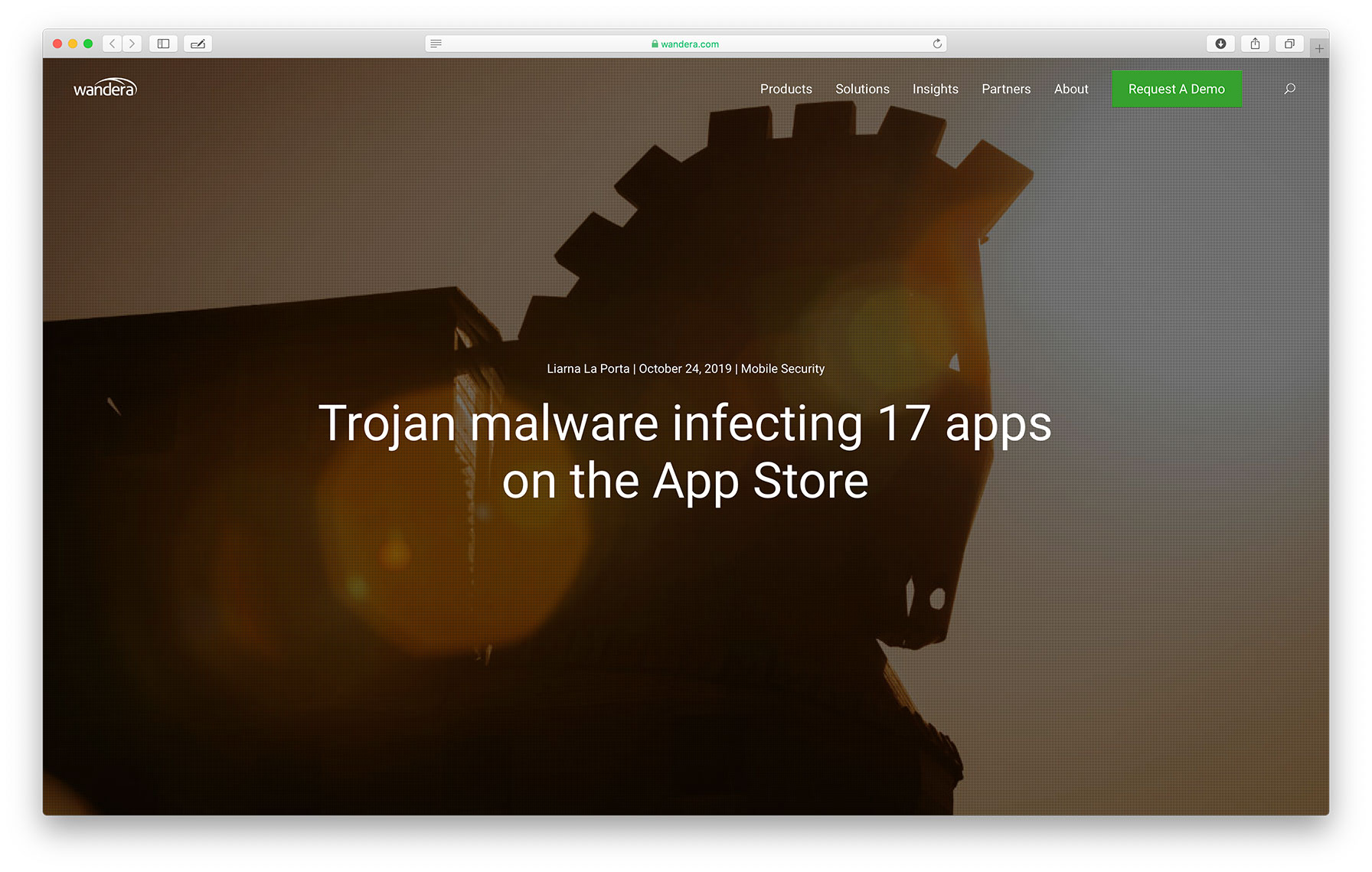Show Safari downloads icon
This screenshot has height=872, width=1372.
1220,44
